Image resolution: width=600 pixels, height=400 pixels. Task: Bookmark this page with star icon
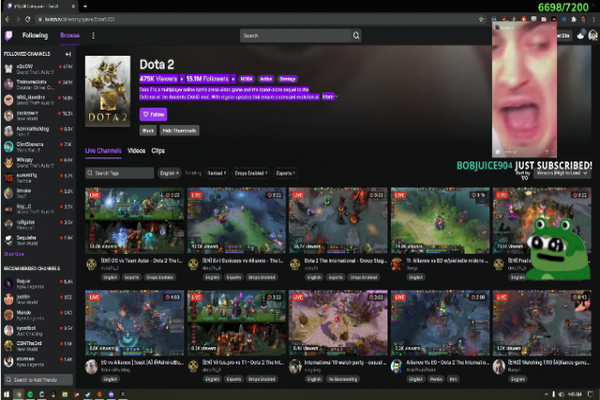coord(481,19)
